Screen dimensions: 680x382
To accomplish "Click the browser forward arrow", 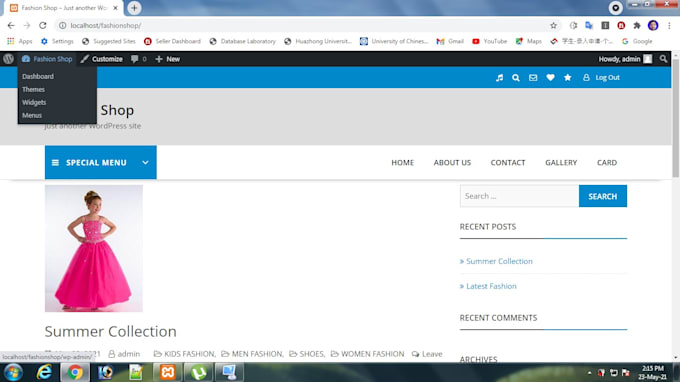I will click(x=27, y=26).
